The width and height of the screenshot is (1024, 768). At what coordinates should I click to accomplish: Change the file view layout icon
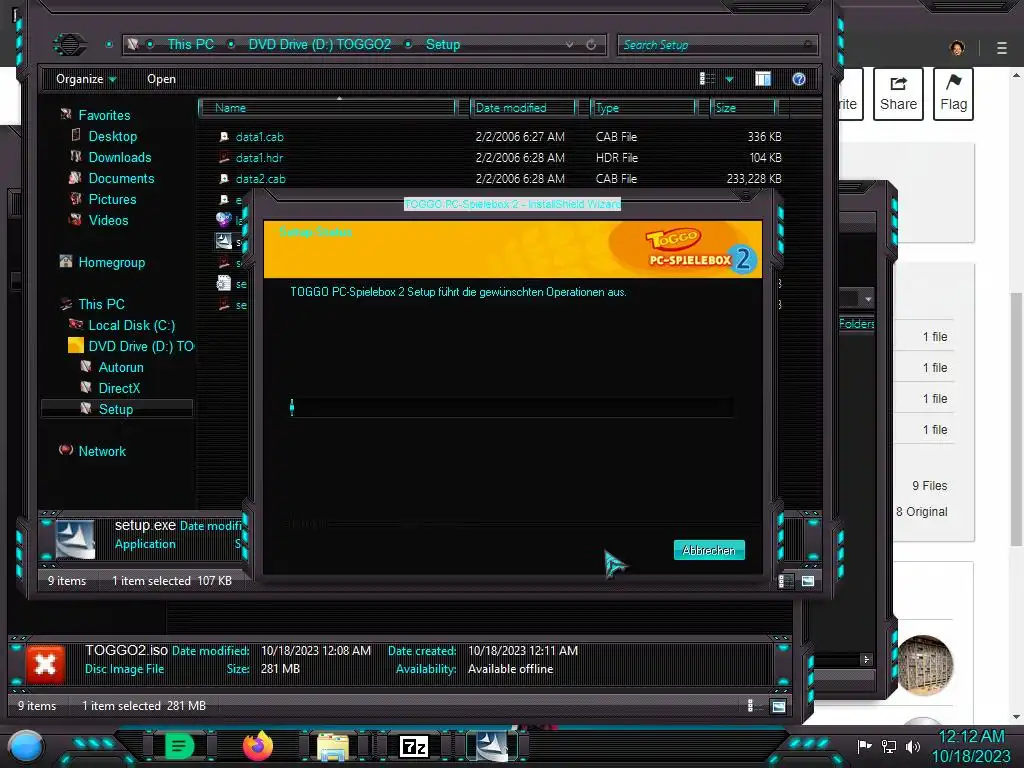tap(707, 78)
